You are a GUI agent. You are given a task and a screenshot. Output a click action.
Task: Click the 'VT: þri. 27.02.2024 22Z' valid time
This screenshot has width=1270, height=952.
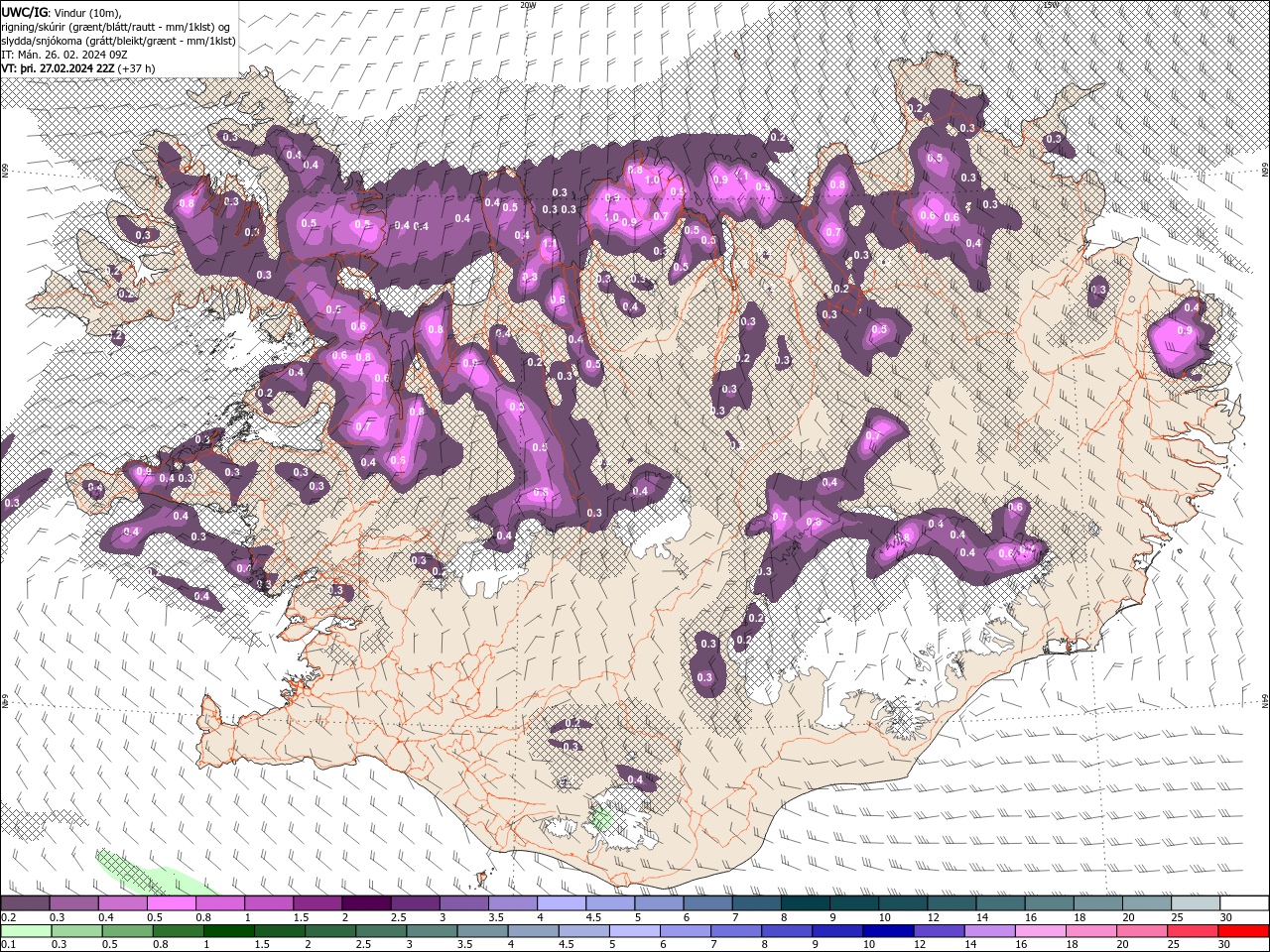pos(58,68)
